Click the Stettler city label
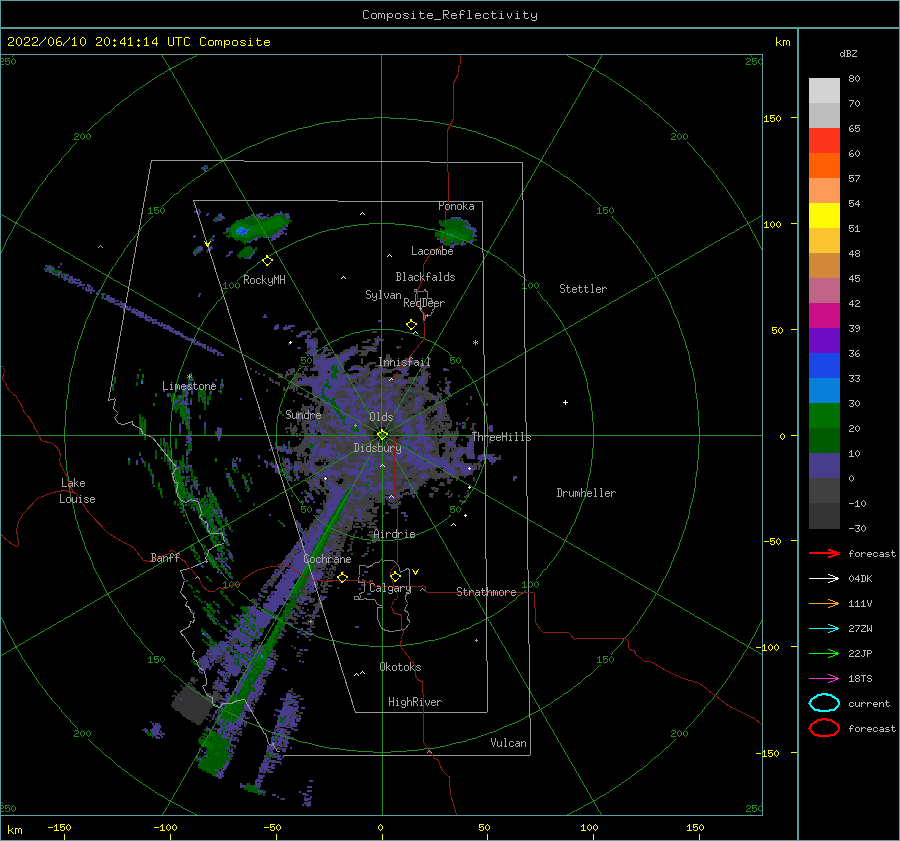The height and width of the screenshot is (841, 900). 583,289
